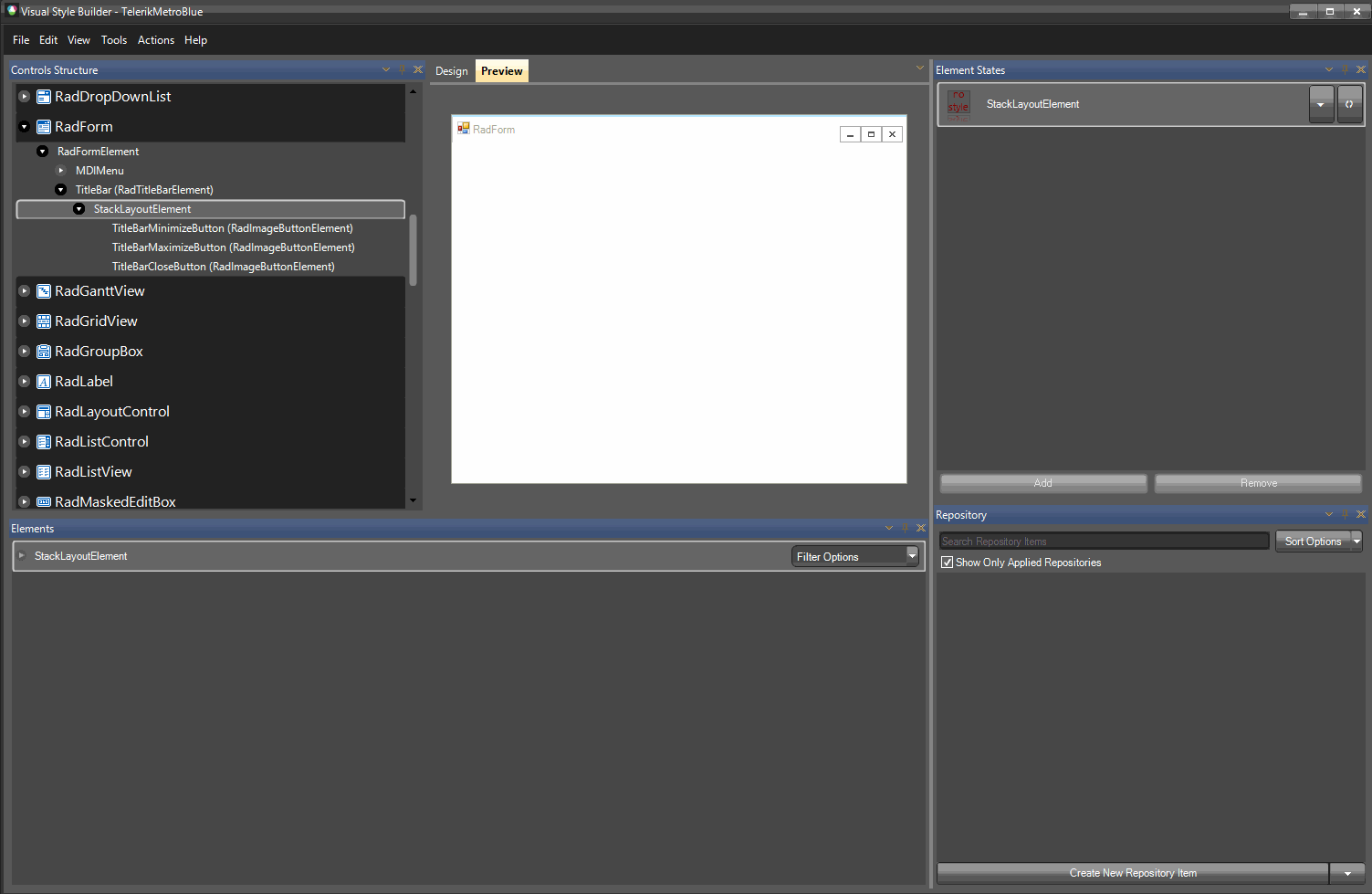The width and height of the screenshot is (1372, 894).
Task: Expand the RadGridView tree node
Action: tap(25, 321)
